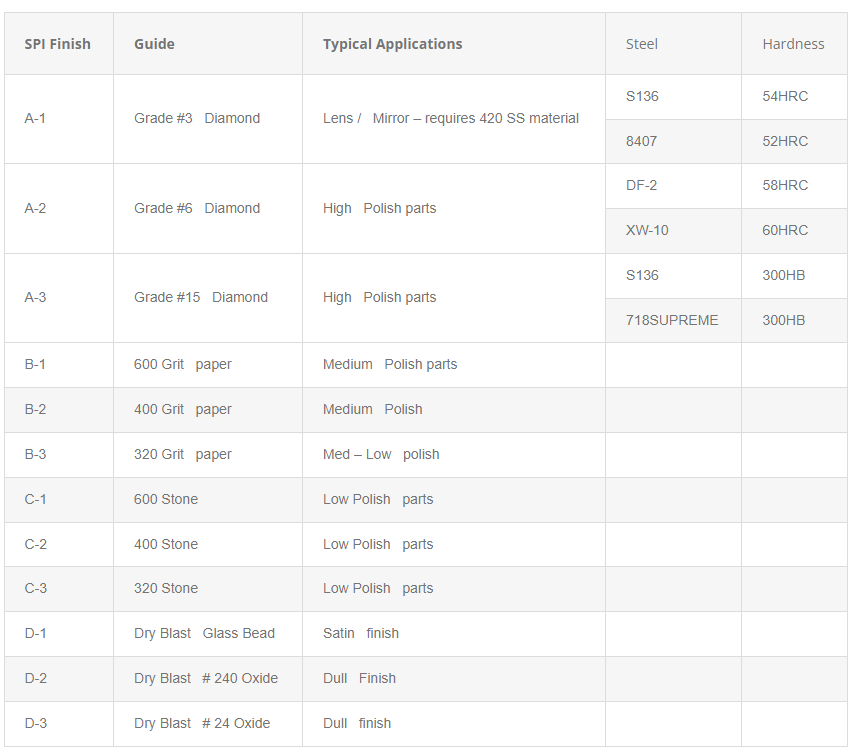Click the Lens / Mirror application text
This screenshot has height=750, width=853.
click(451, 118)
